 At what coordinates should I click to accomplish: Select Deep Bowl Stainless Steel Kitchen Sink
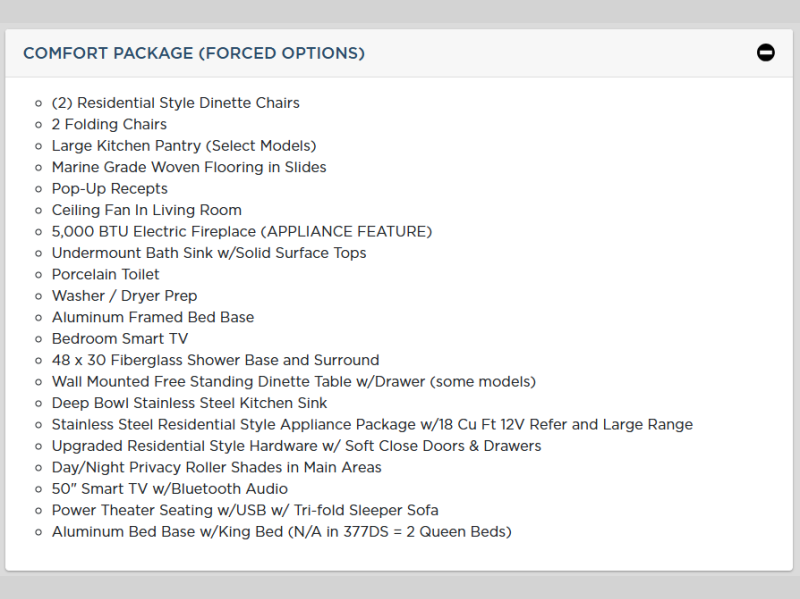190,403
